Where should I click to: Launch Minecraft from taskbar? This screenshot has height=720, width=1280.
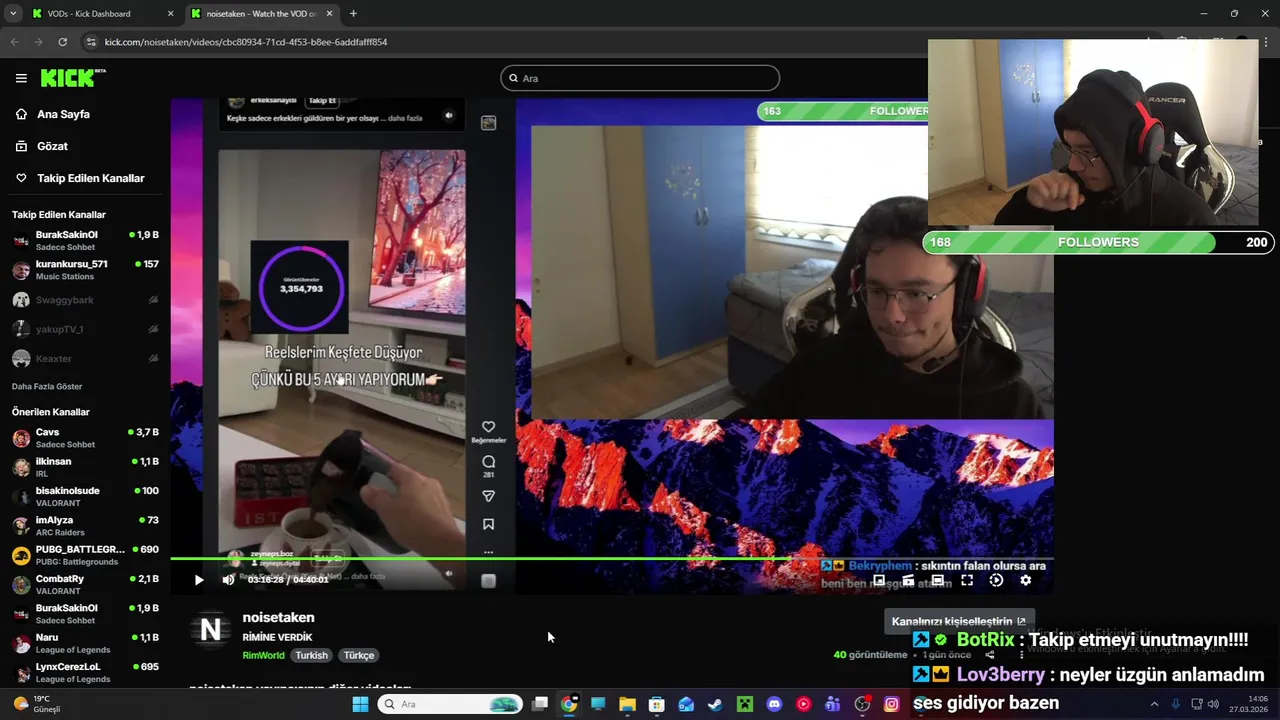click(x=745, y=704)
